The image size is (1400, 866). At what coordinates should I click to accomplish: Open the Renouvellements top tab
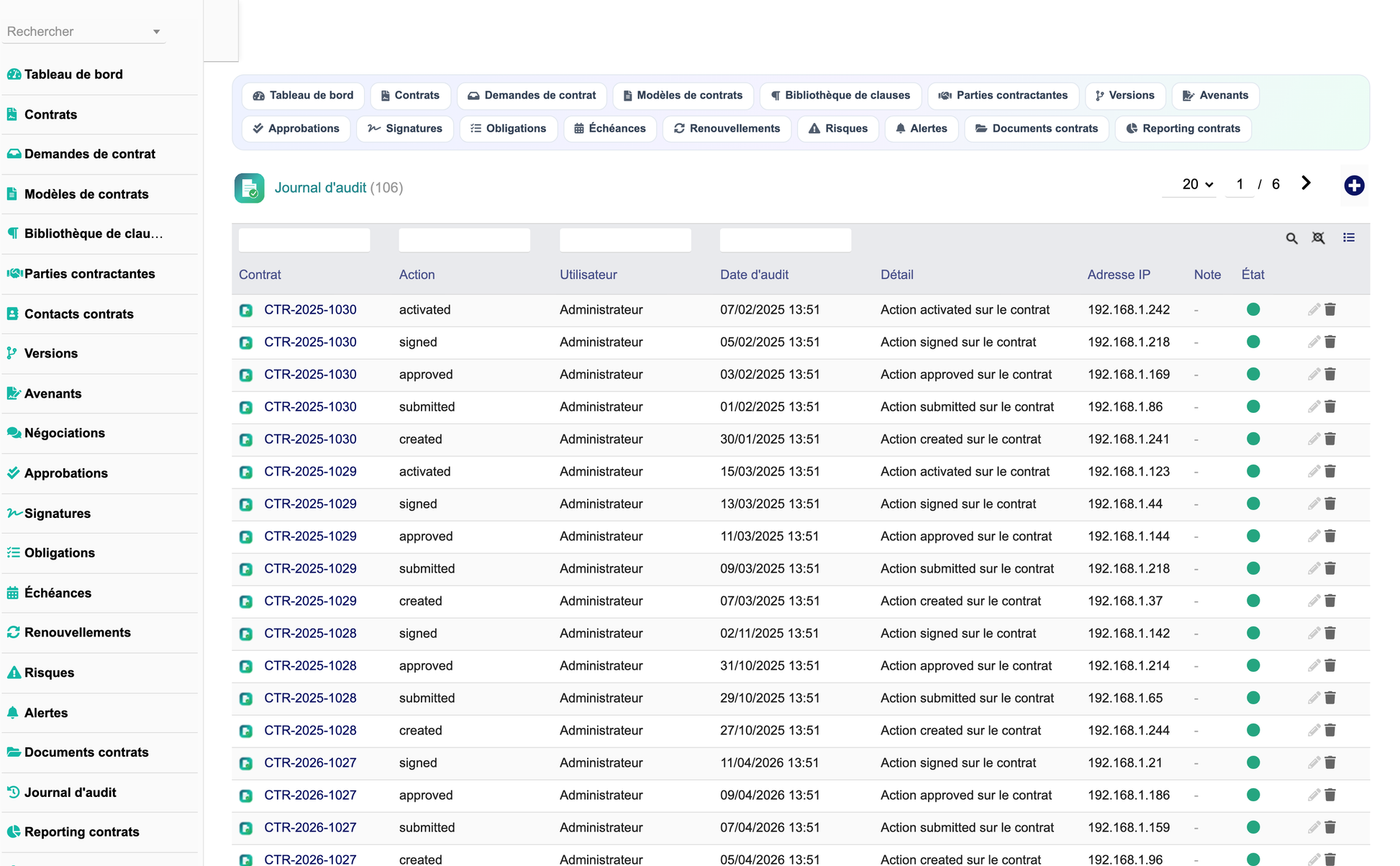pyautogui.click(x=727, y=128)
